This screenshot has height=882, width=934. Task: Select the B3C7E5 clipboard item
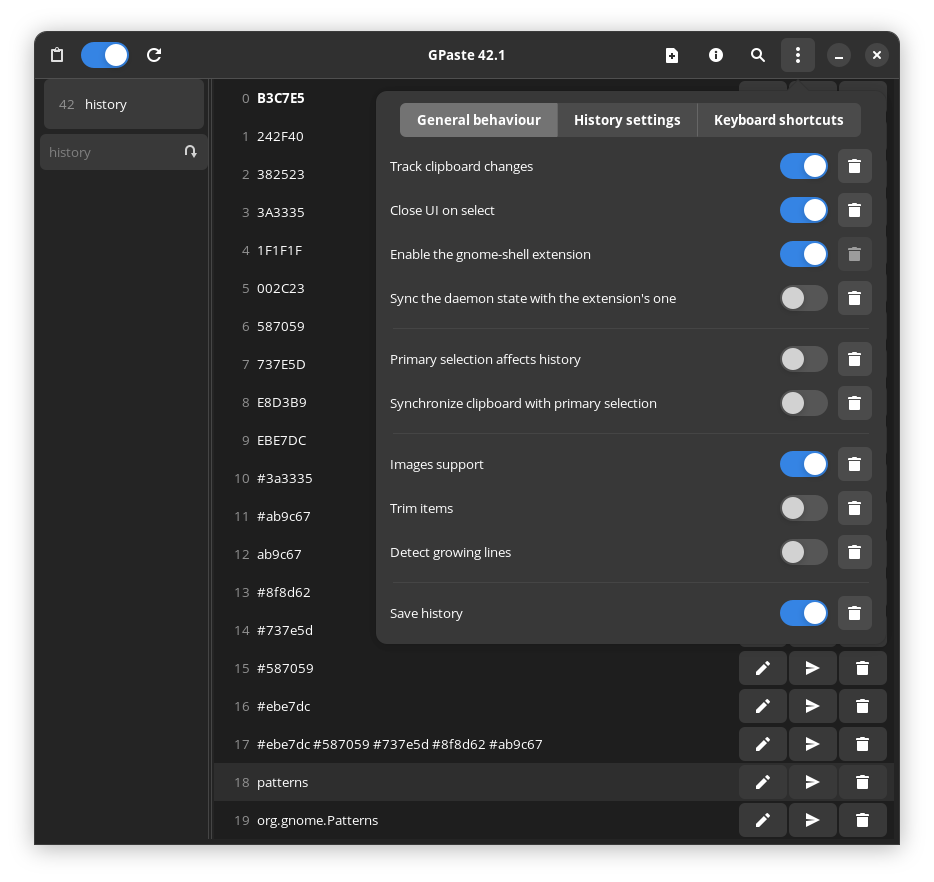281,98
